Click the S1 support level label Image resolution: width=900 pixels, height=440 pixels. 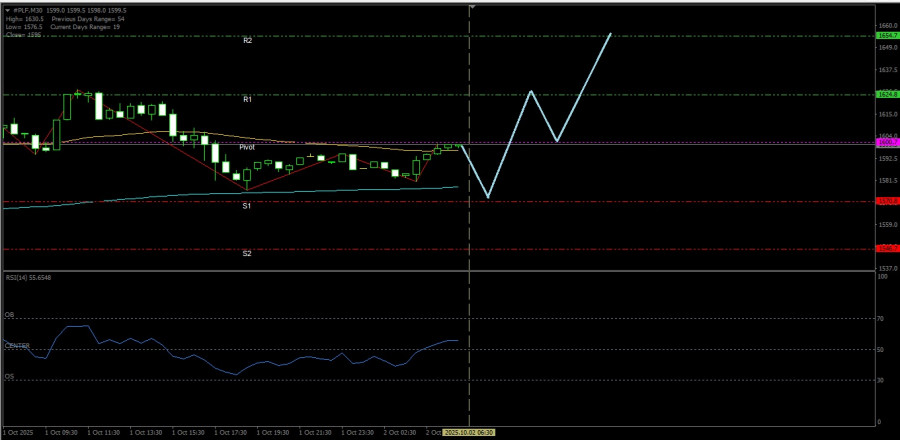[x=247, y=205]
